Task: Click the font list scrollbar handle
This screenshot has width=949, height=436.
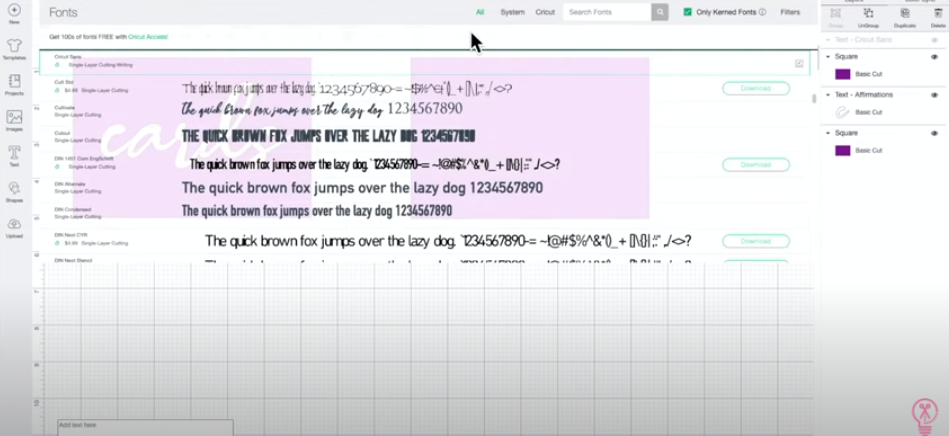Action: click(814, 99)
